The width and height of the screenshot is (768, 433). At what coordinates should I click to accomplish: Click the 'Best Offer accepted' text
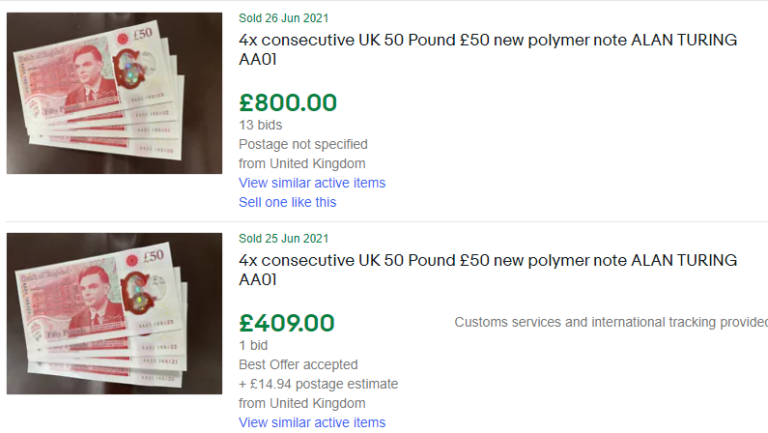click(298, 364)
